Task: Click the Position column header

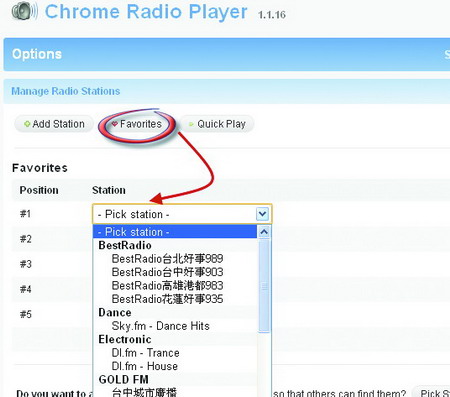Action: click(x=39, y=190)
